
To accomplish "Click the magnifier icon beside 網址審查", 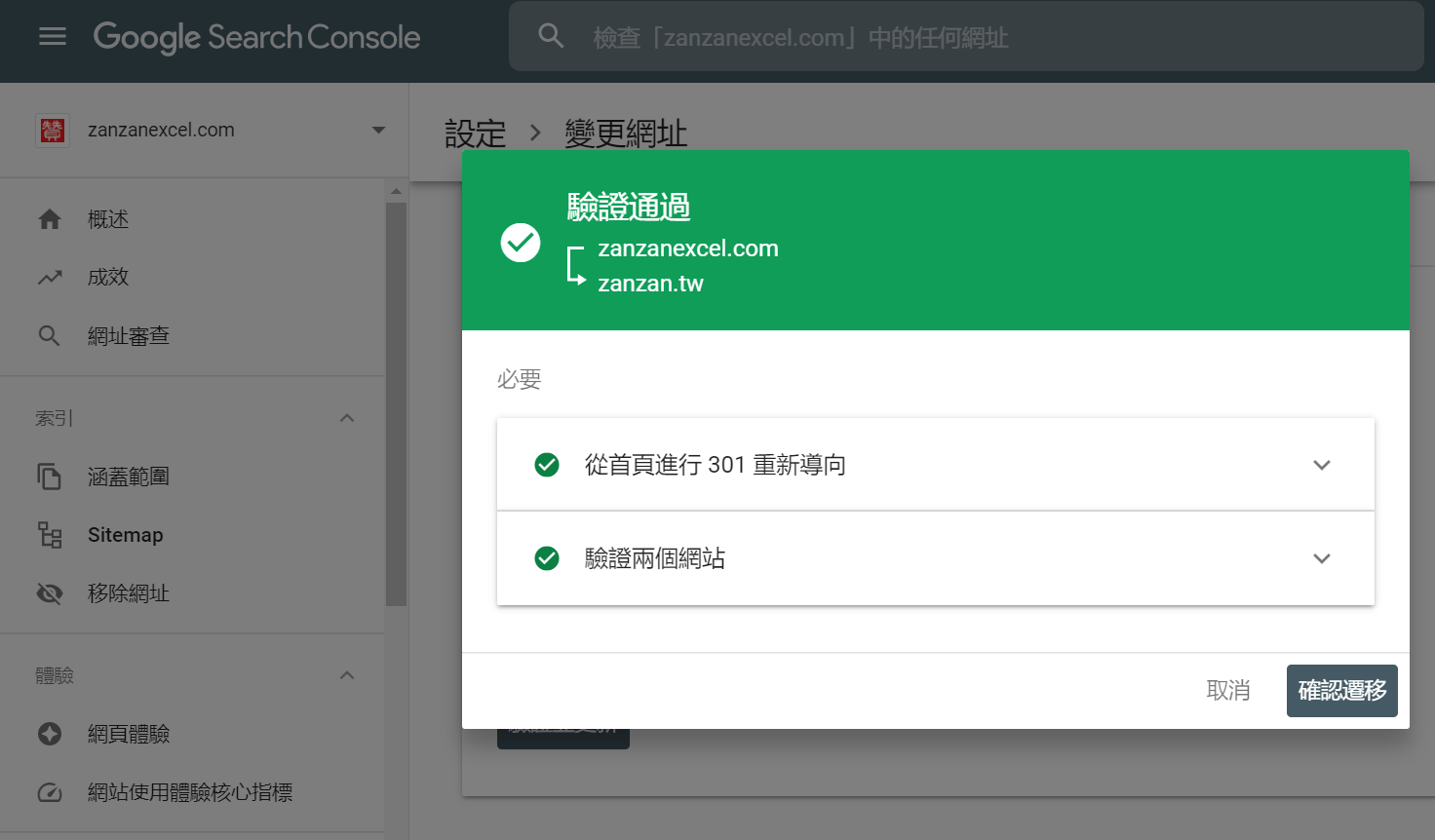I will click(50, 336).
